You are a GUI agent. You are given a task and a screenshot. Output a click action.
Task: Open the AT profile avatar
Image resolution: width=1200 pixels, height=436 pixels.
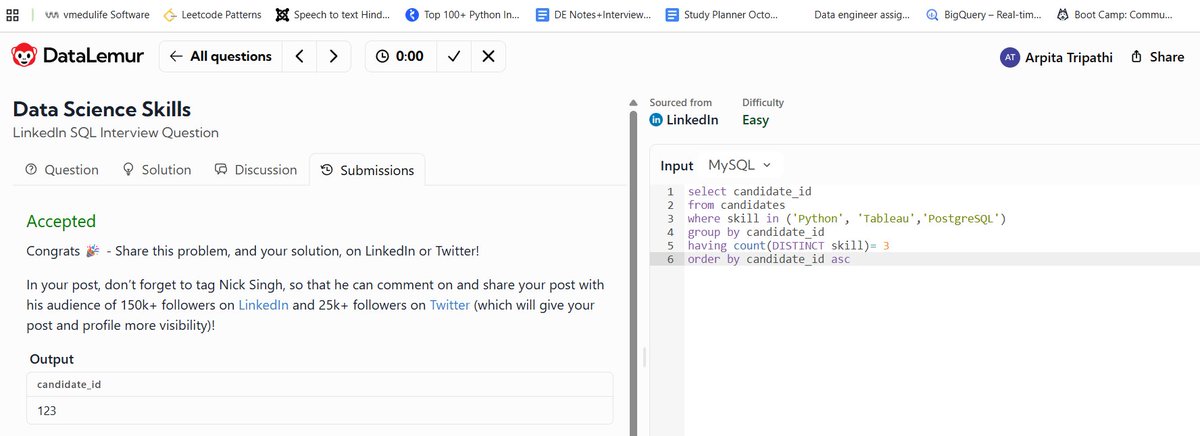[x=1010, y=57]
